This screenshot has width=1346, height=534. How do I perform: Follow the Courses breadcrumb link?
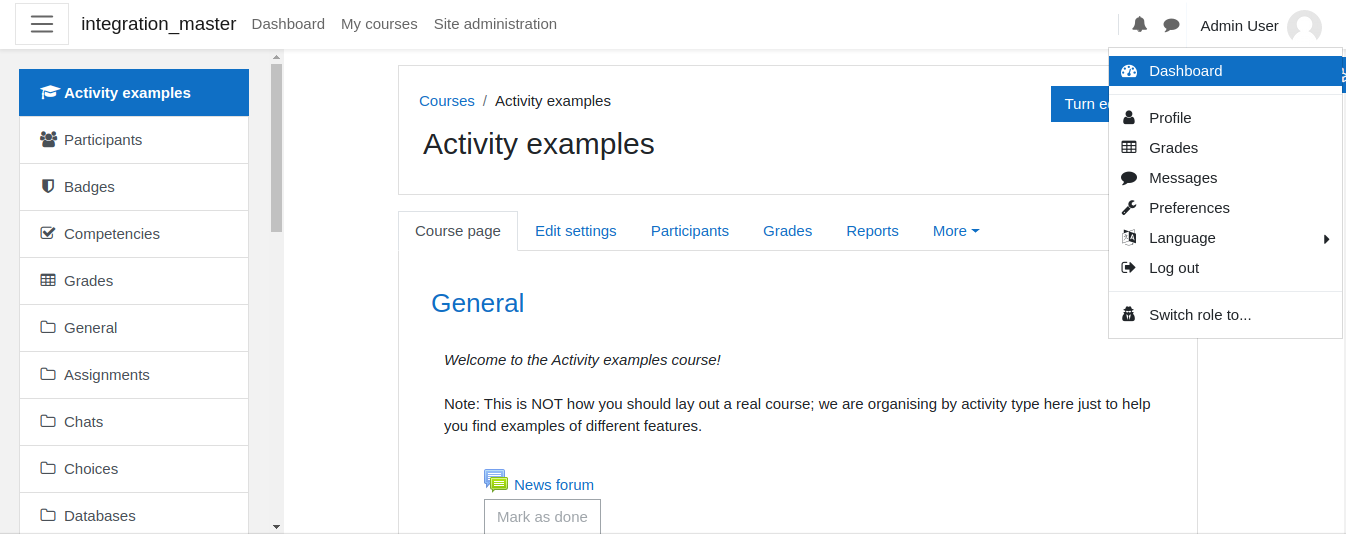pyautogui.click(x=447, y=101)
